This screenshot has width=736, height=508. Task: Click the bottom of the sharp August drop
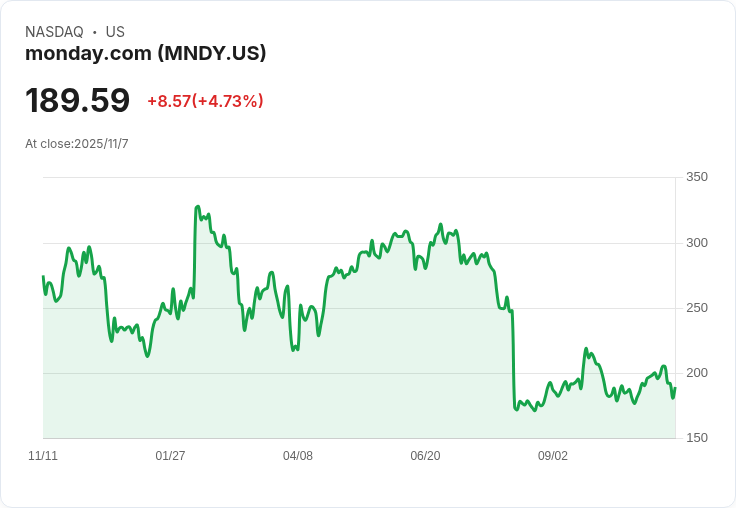pos(516,409)
